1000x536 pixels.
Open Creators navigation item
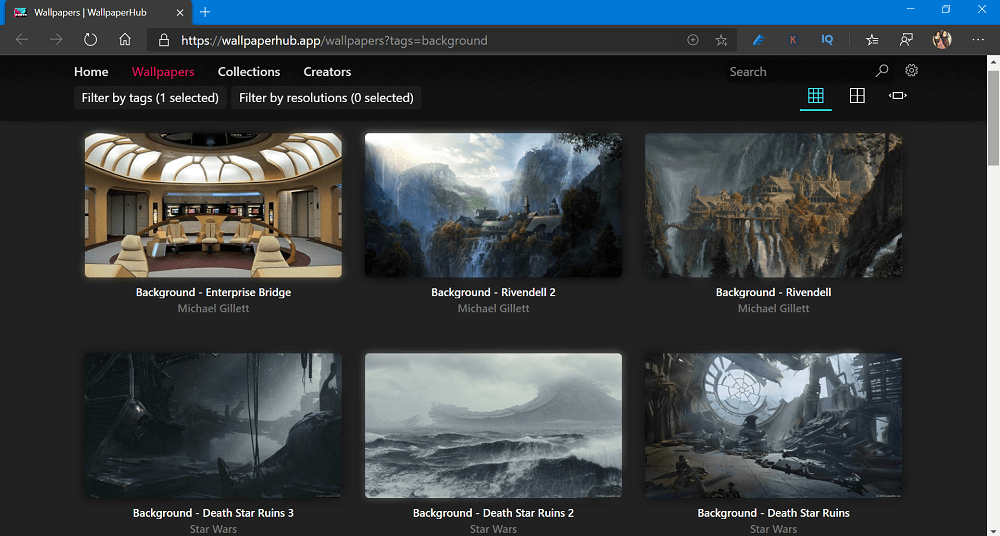point(327,71)
